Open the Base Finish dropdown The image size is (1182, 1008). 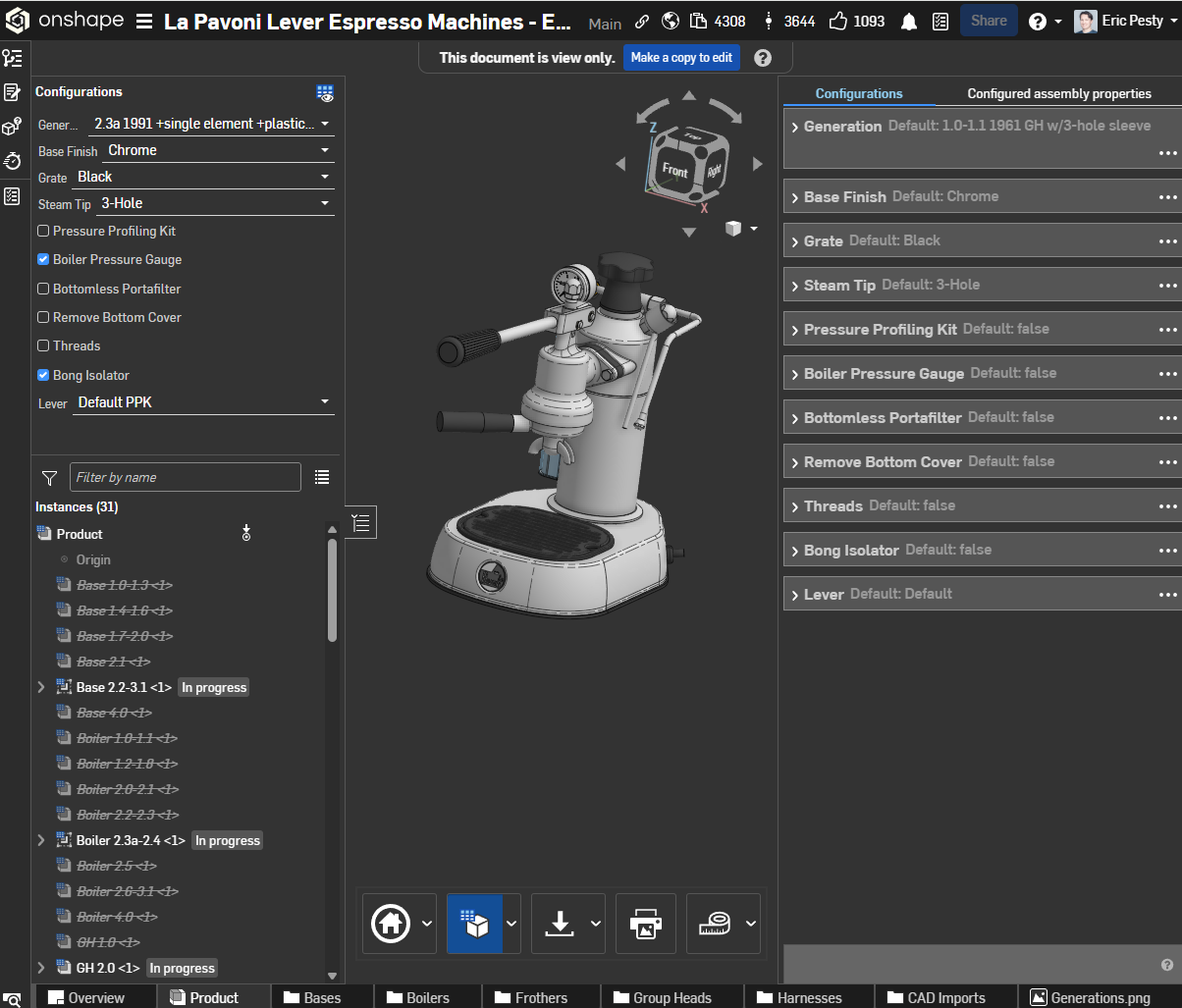[218, 151]
